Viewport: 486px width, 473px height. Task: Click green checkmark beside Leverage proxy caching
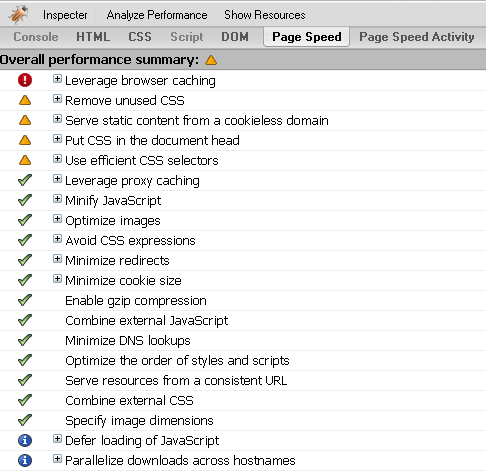(25, 180)
